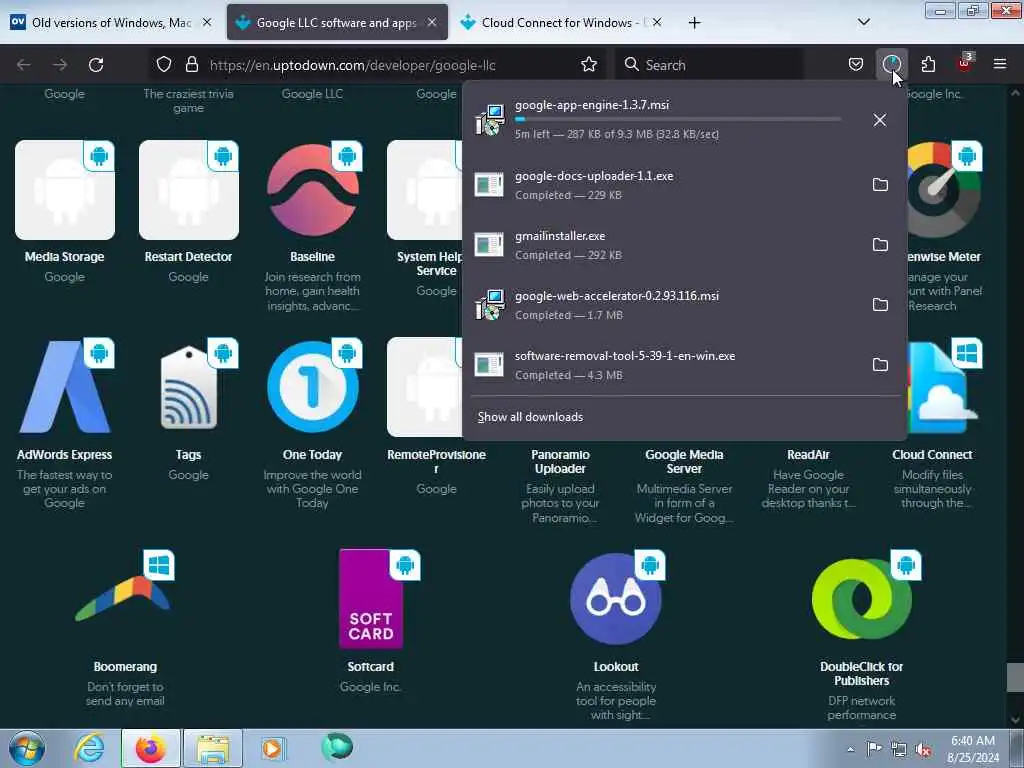This screenshot has width=1024, height=768.
Task: Bookmark this page with the star
Action: (x=589, y=65)
